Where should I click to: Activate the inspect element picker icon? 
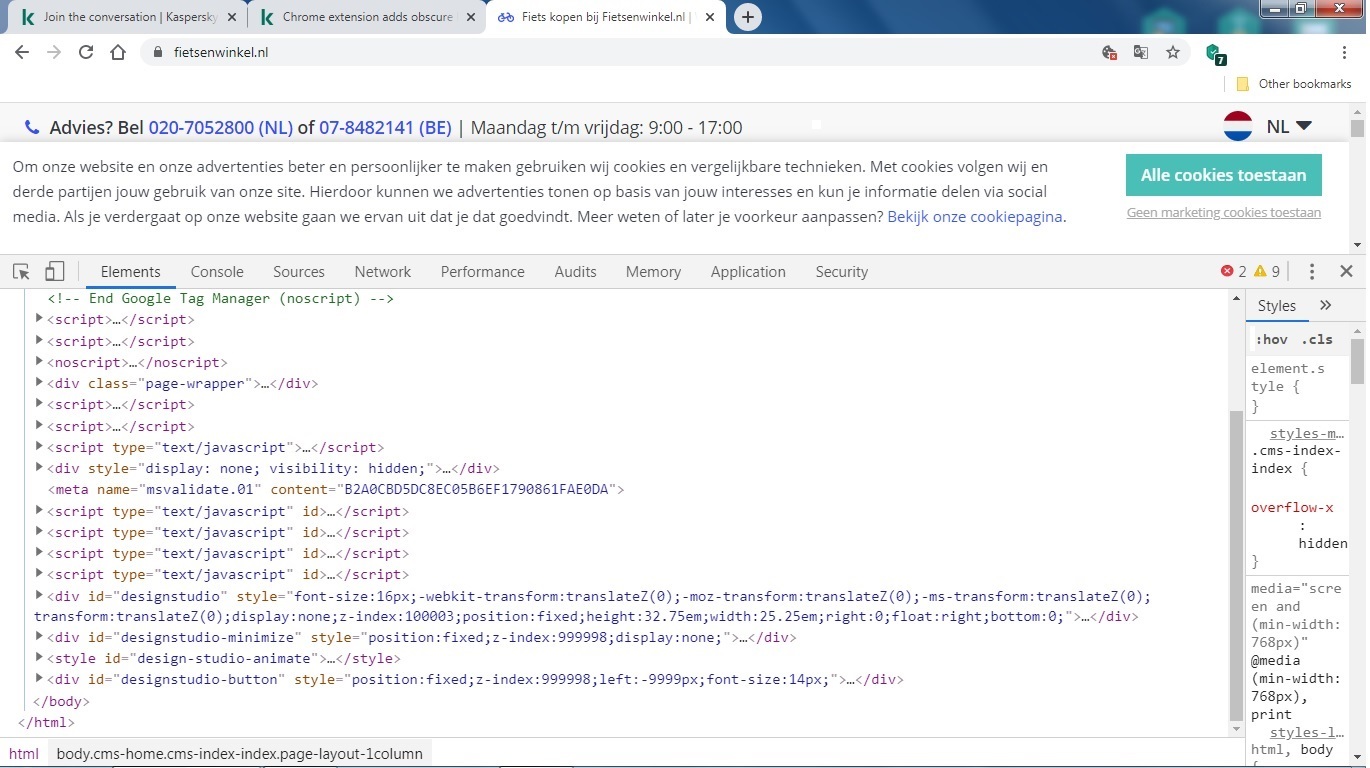(21, 271)
